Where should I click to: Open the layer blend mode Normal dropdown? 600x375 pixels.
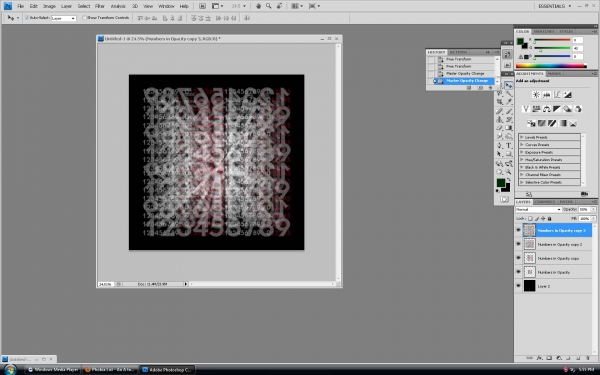point(538,209)
